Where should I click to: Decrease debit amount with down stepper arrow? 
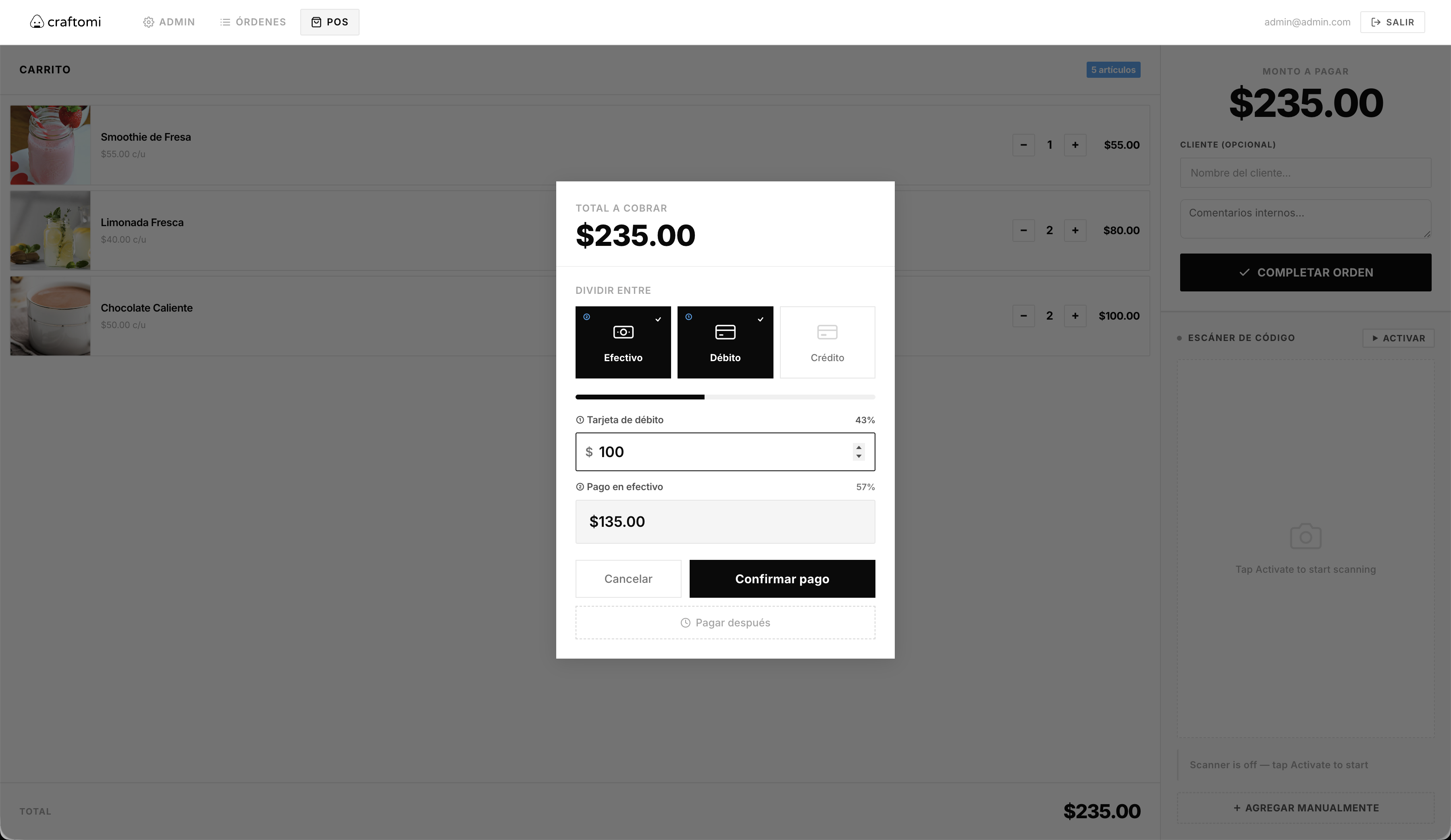[859, 456]
